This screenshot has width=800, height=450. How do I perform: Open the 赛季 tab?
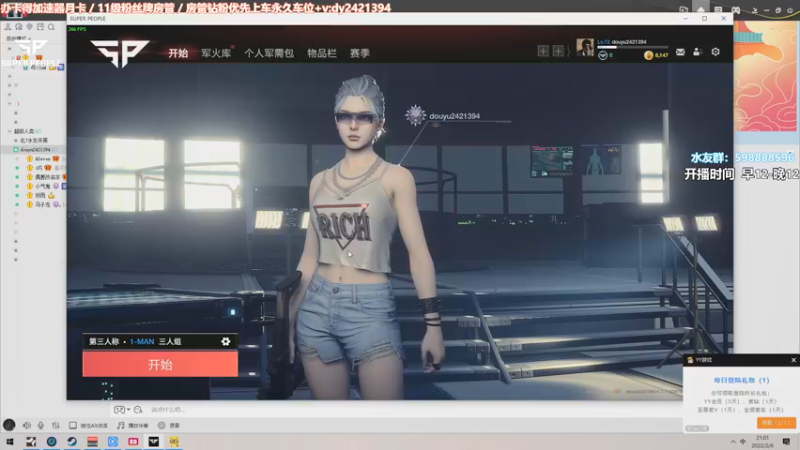coord(360,53)
